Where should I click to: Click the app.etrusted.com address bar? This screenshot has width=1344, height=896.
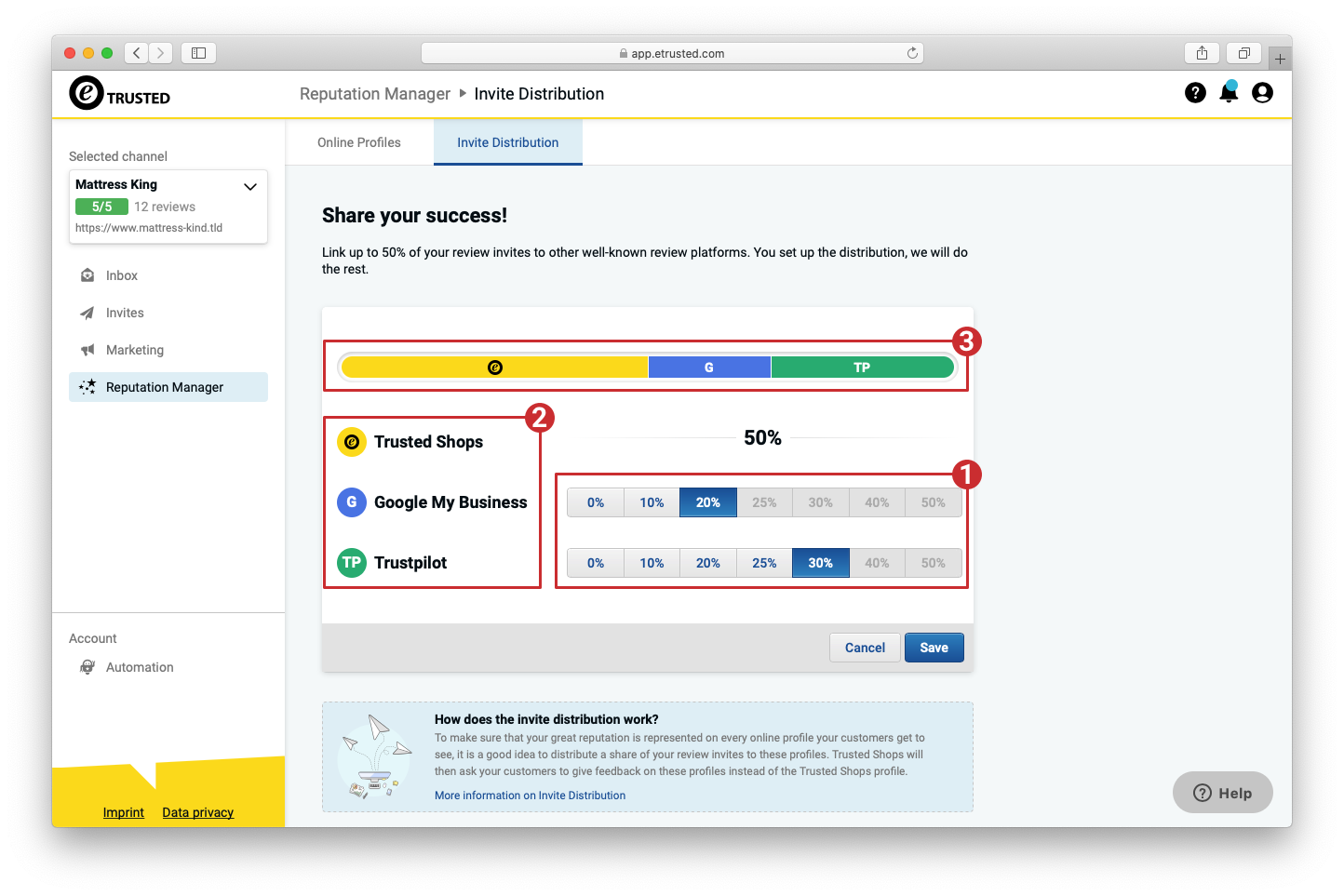coord(672,53)
